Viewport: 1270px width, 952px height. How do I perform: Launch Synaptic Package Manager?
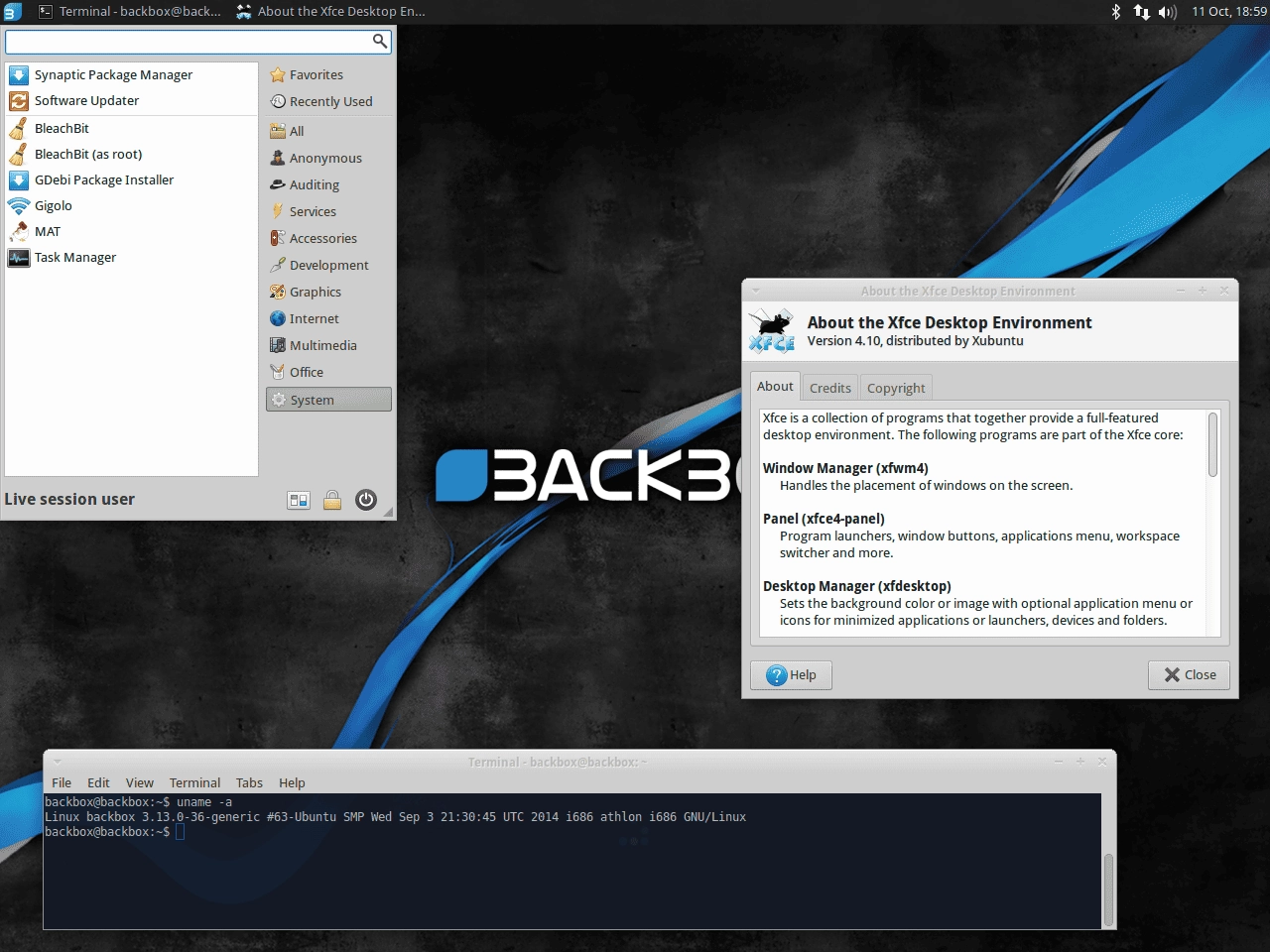[x=131, y=74]
